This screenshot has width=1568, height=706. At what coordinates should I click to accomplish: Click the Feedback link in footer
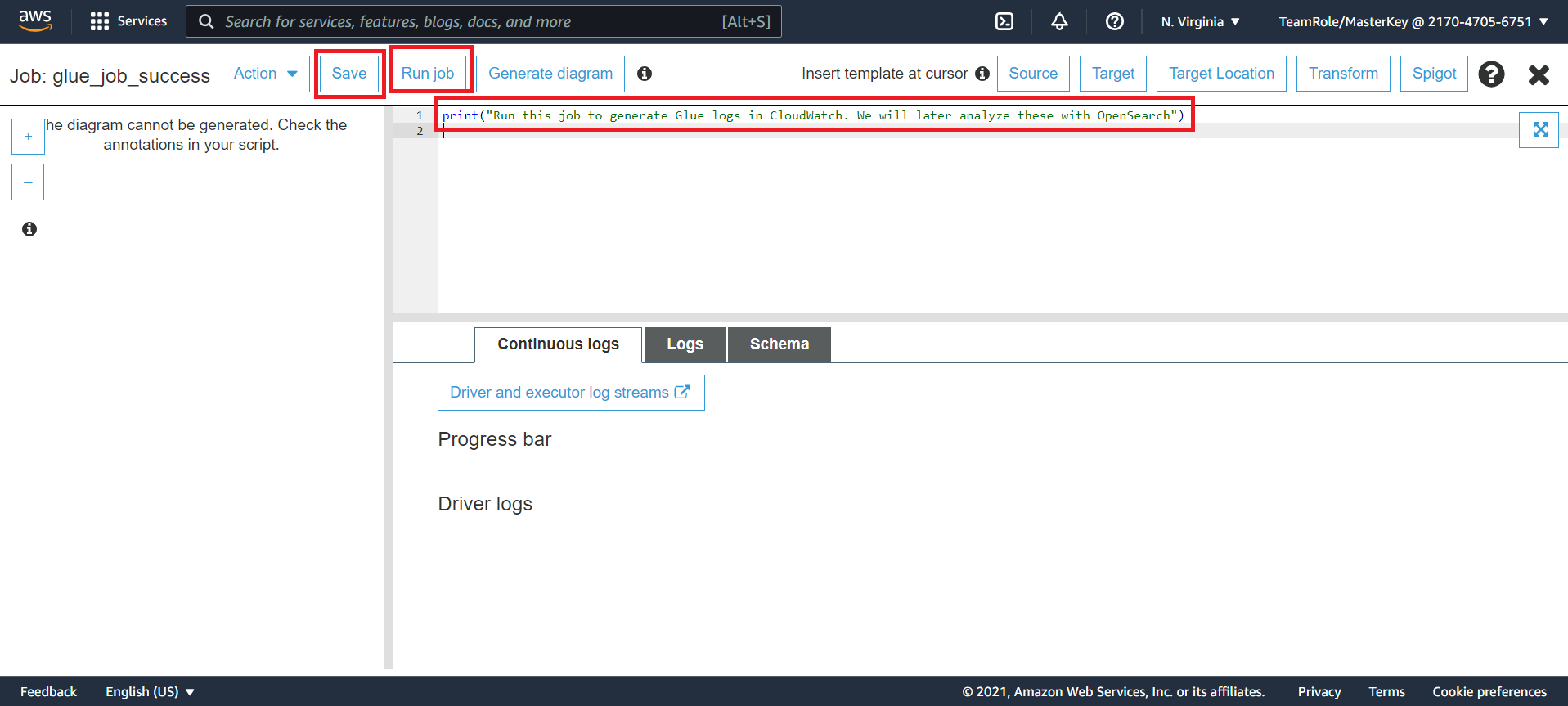48,691
